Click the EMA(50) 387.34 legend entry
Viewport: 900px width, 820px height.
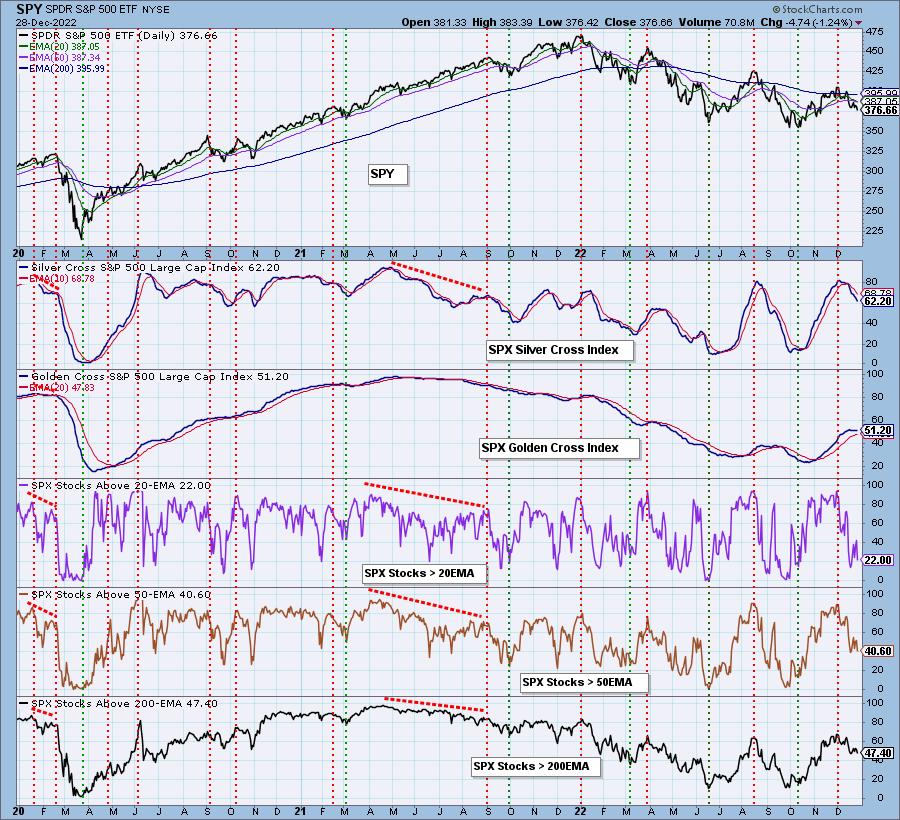pyautogui.click(x=60, y=57)
